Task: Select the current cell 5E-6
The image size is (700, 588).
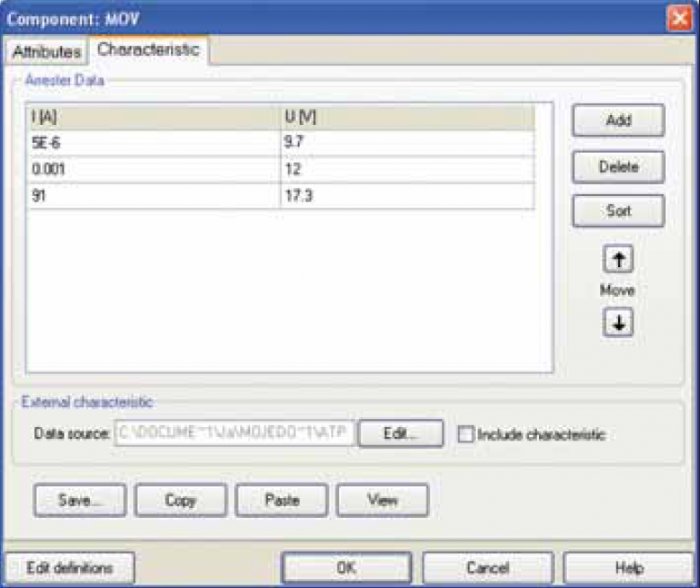Action: pos(154,143)
